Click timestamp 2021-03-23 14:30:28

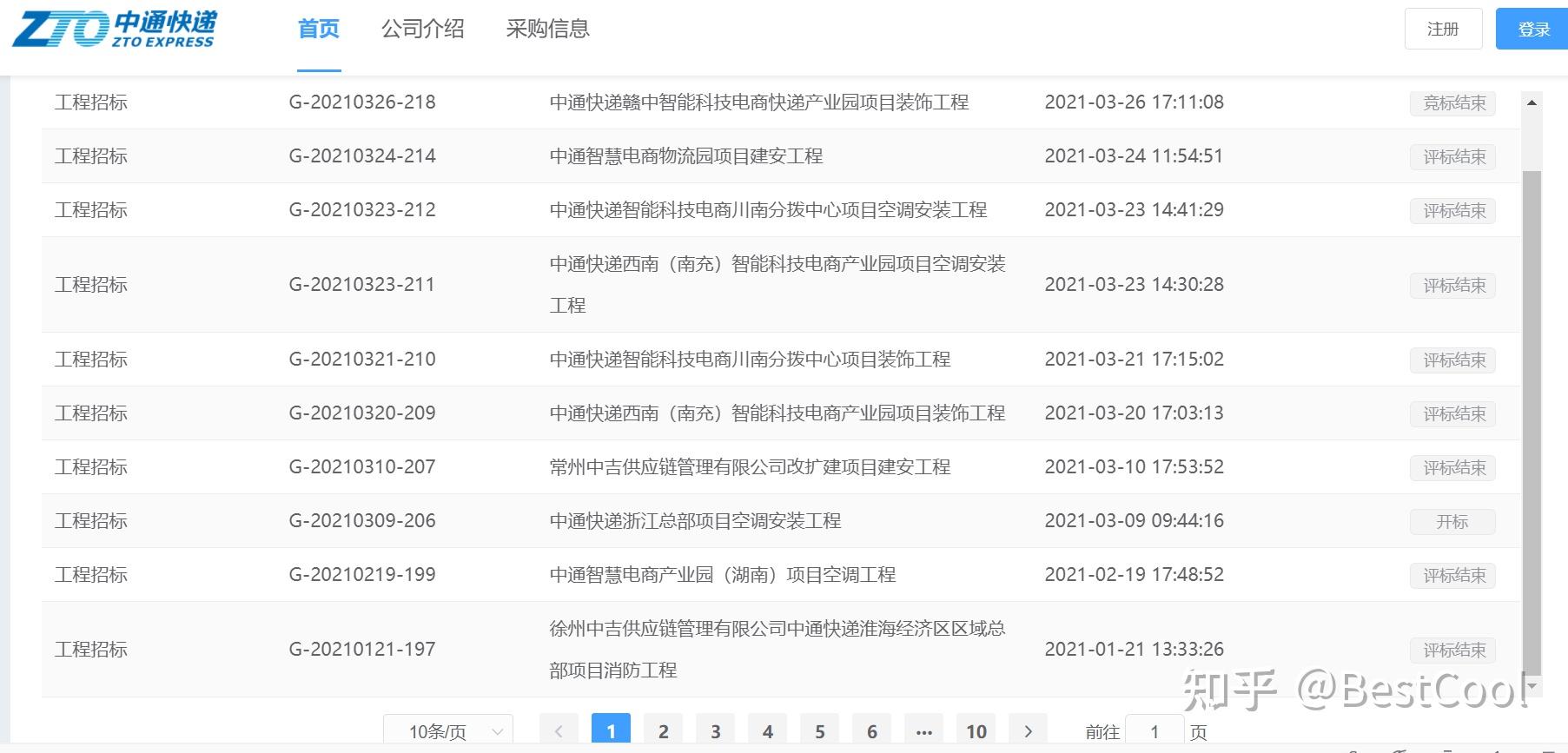pyautogui.click(x=1134, y=285)
